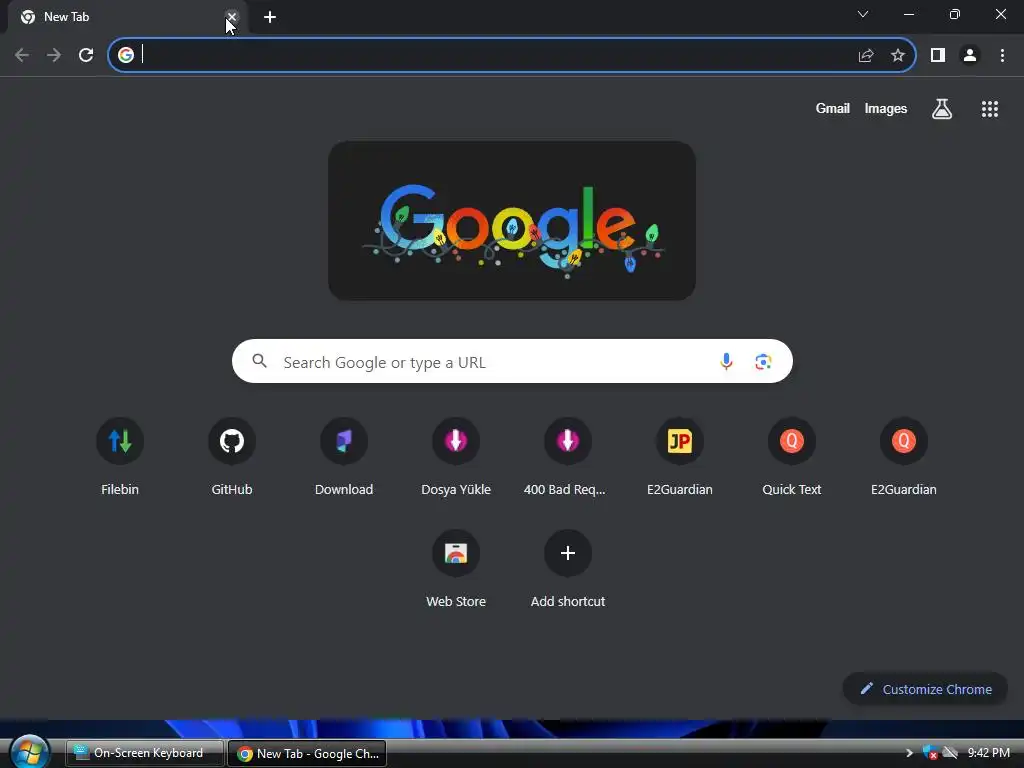Select Google Chrome taskbar button
Image resolution: width=1024 pixels, height=768 pixels.
tap(307, 753)
